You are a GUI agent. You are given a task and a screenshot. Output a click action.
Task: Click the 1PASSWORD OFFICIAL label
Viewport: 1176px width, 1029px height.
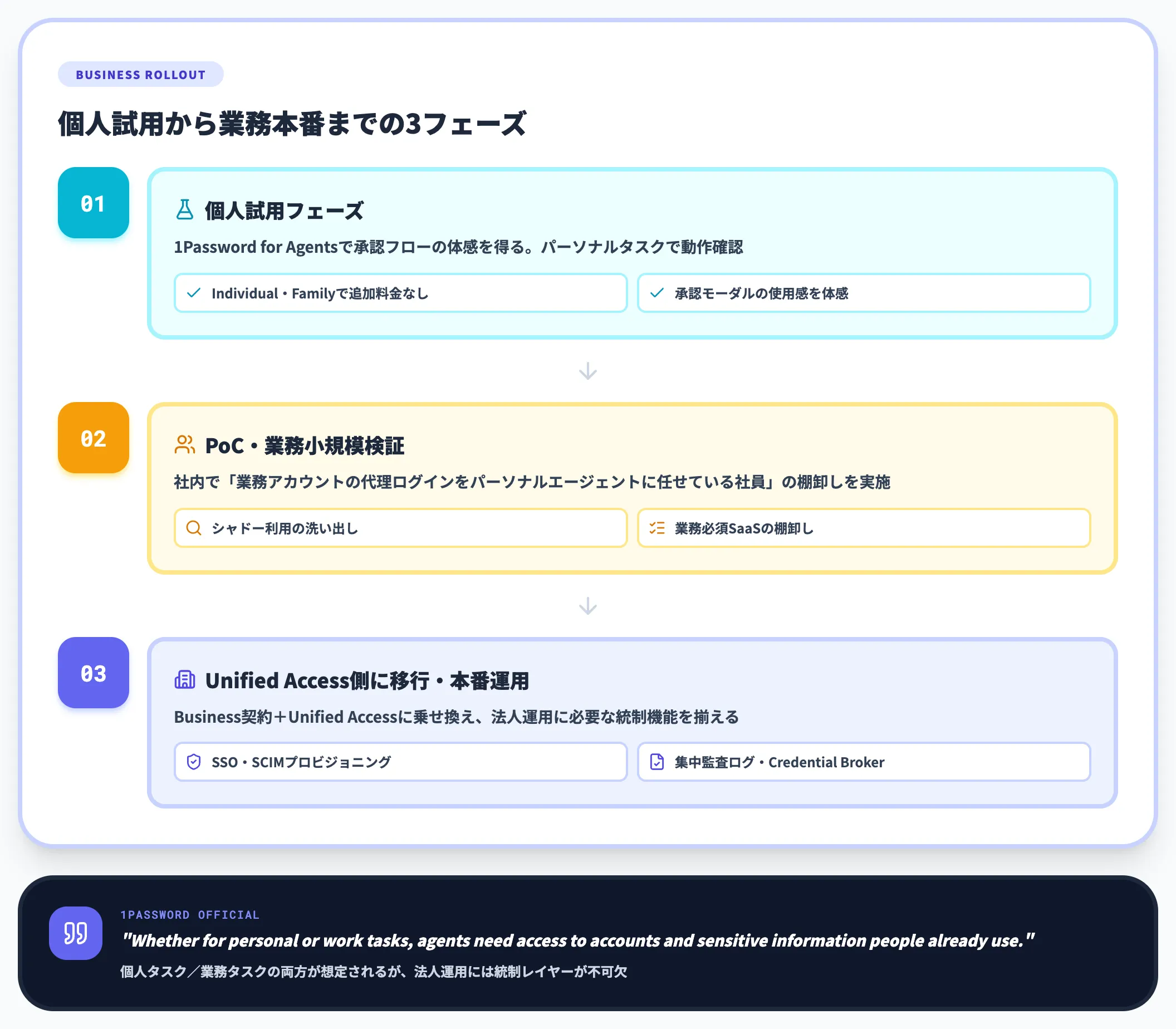click(x=190, y=915)
